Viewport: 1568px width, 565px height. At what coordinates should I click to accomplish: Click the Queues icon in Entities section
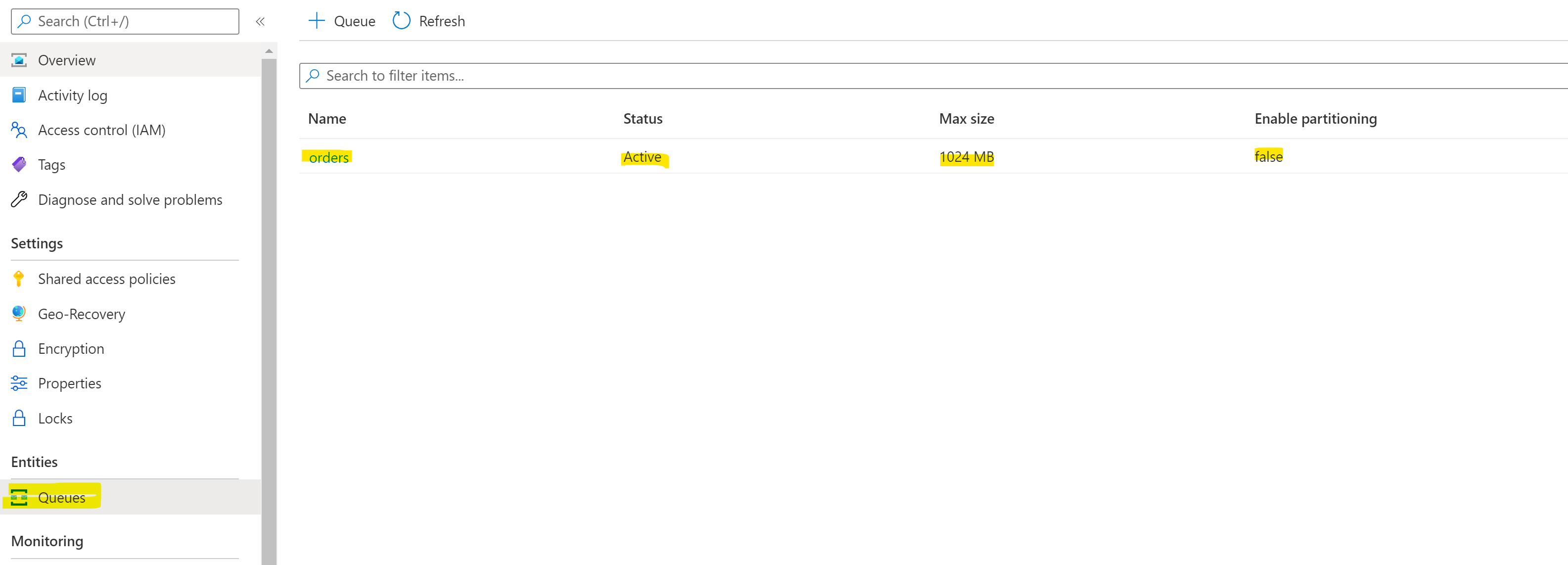pos(19,497)
